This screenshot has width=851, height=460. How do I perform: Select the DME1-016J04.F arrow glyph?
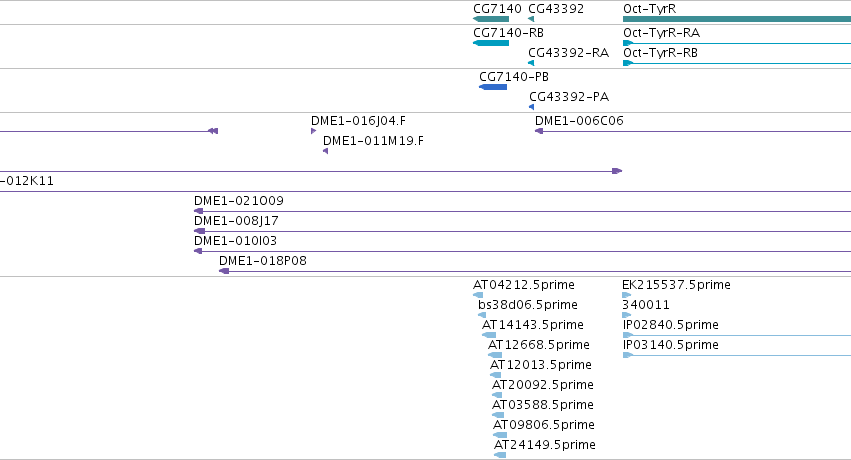click(x=313, y=131)
